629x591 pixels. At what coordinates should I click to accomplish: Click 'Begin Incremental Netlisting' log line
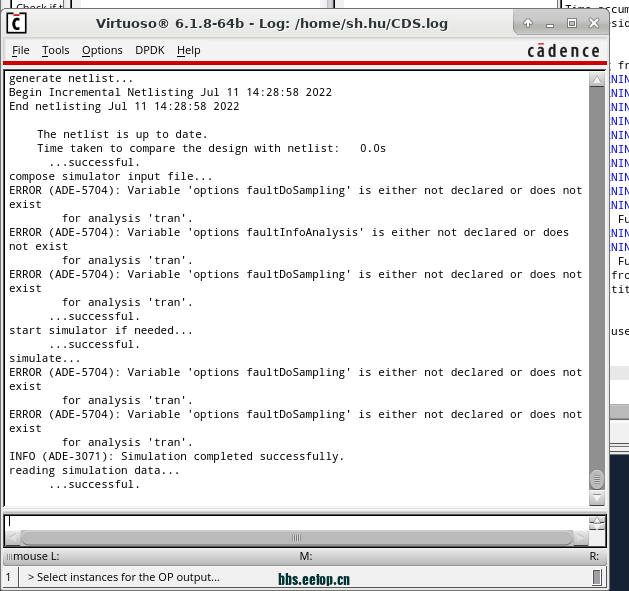point(170,92)
